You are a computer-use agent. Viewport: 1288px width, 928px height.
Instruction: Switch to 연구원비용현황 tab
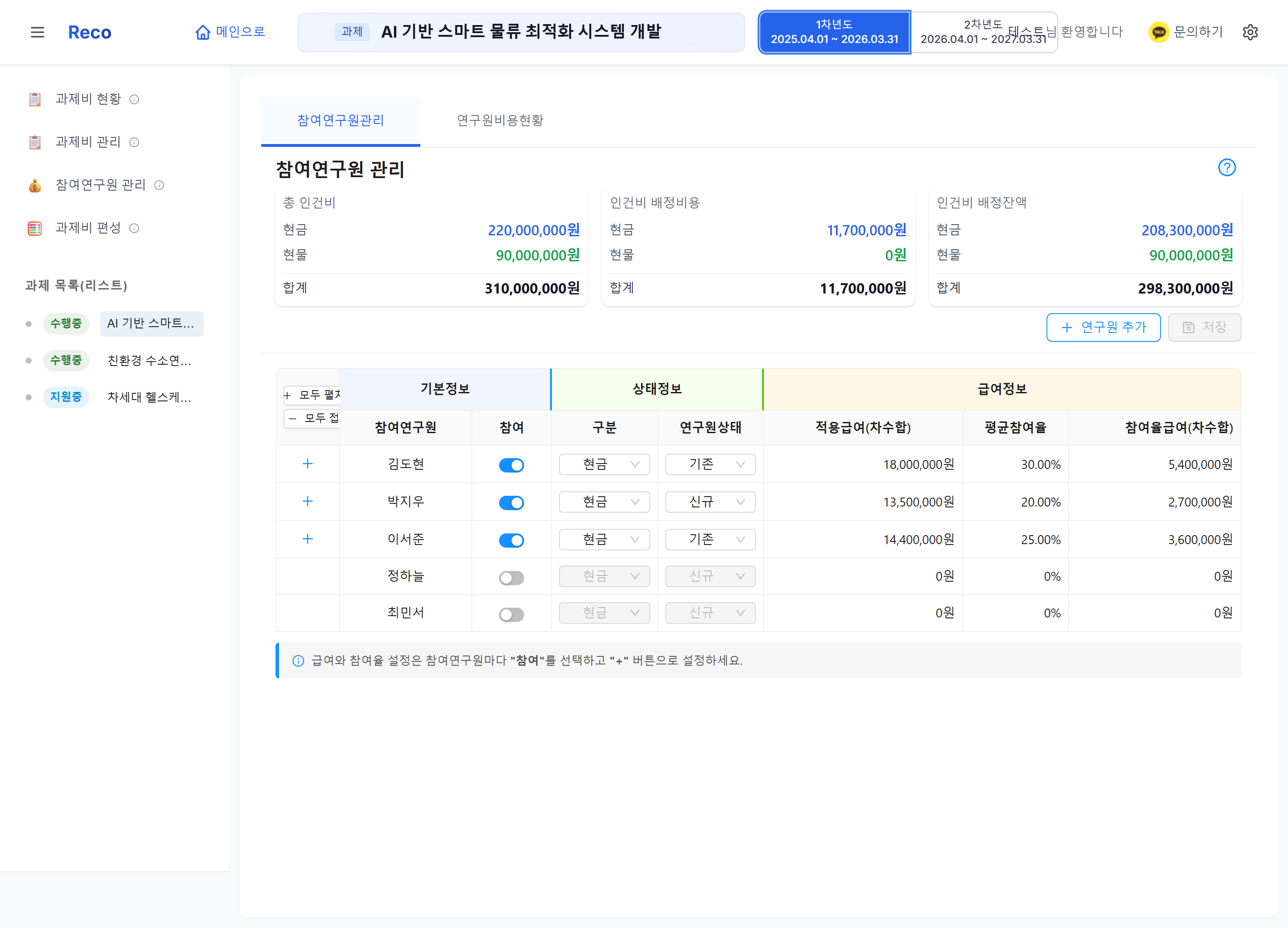[x=500, y=120]
